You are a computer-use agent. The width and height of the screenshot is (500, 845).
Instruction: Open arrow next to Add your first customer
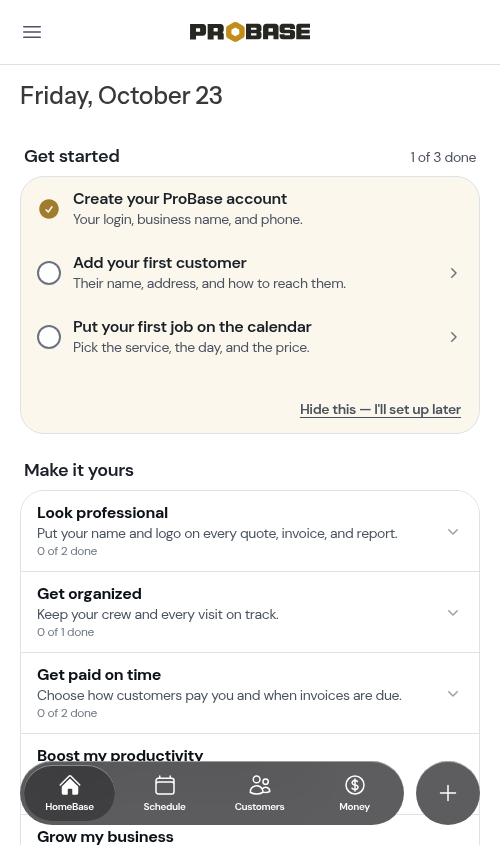[x=454, y=273]
